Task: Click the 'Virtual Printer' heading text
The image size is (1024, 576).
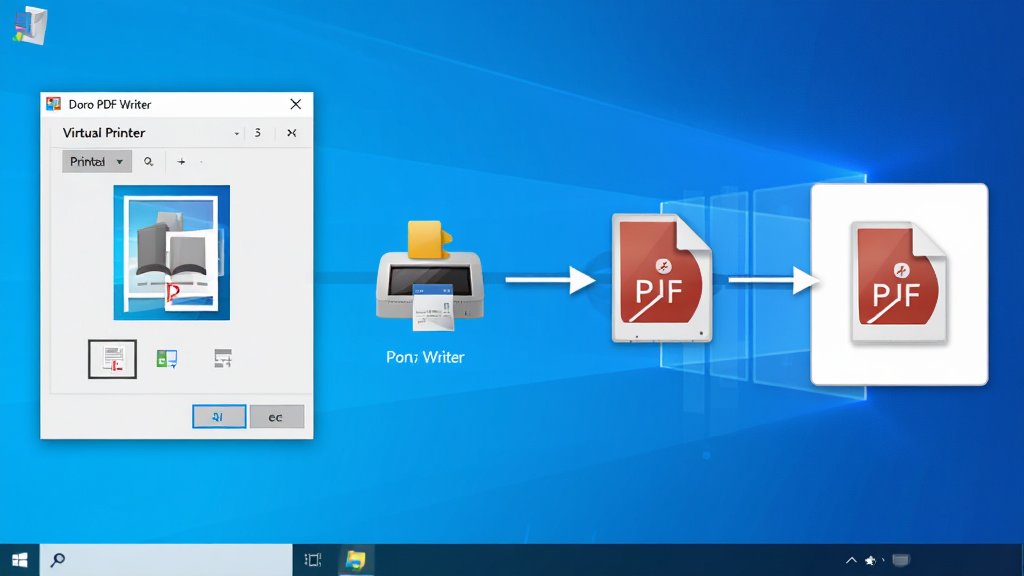Action: click(x=104, y=133)
